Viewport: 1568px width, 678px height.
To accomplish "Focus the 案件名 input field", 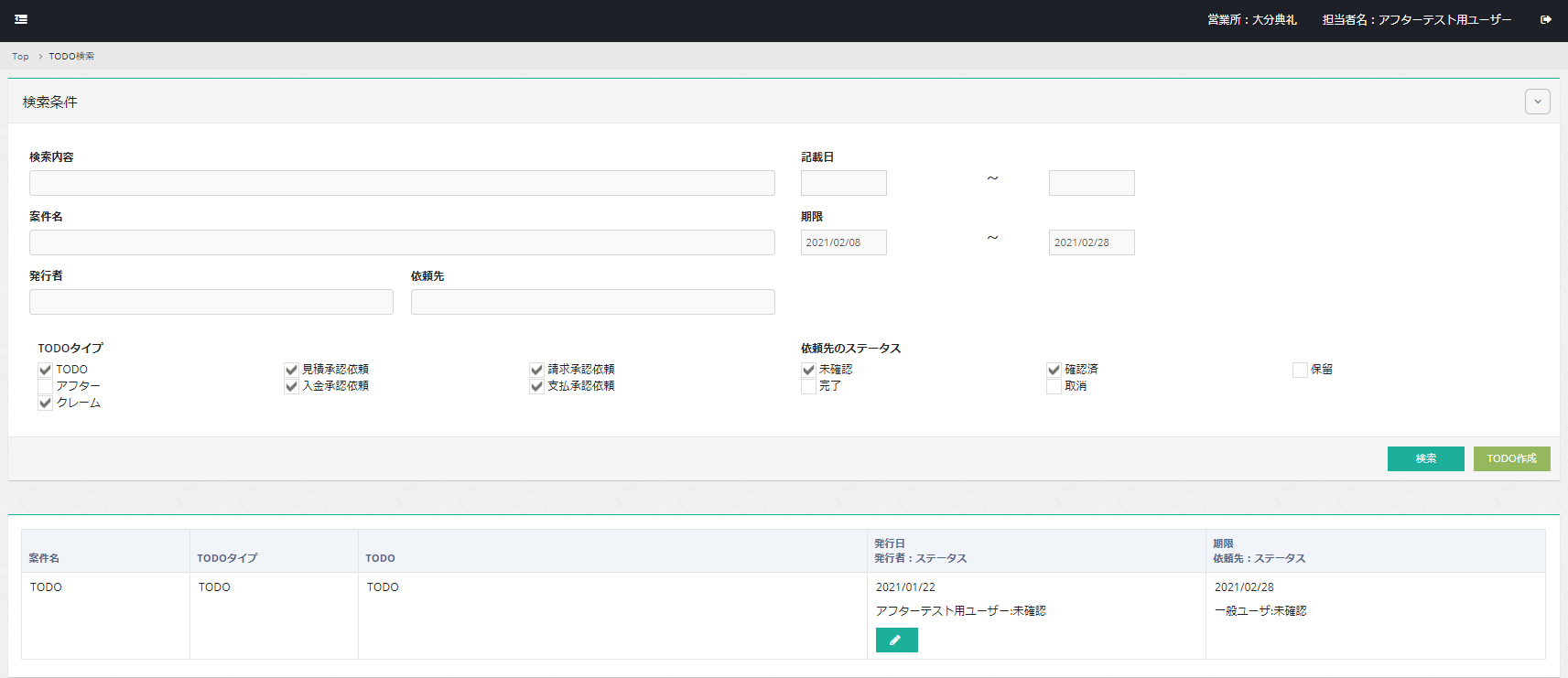I will tap(402, 242).
